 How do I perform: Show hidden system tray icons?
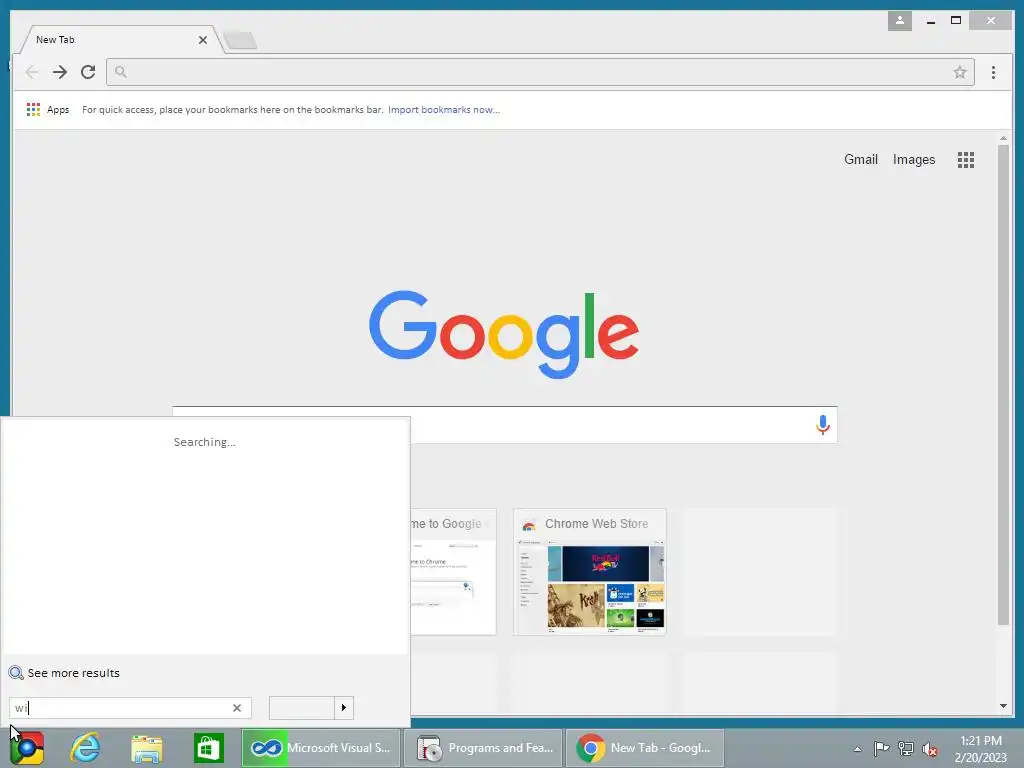(857, 749)
